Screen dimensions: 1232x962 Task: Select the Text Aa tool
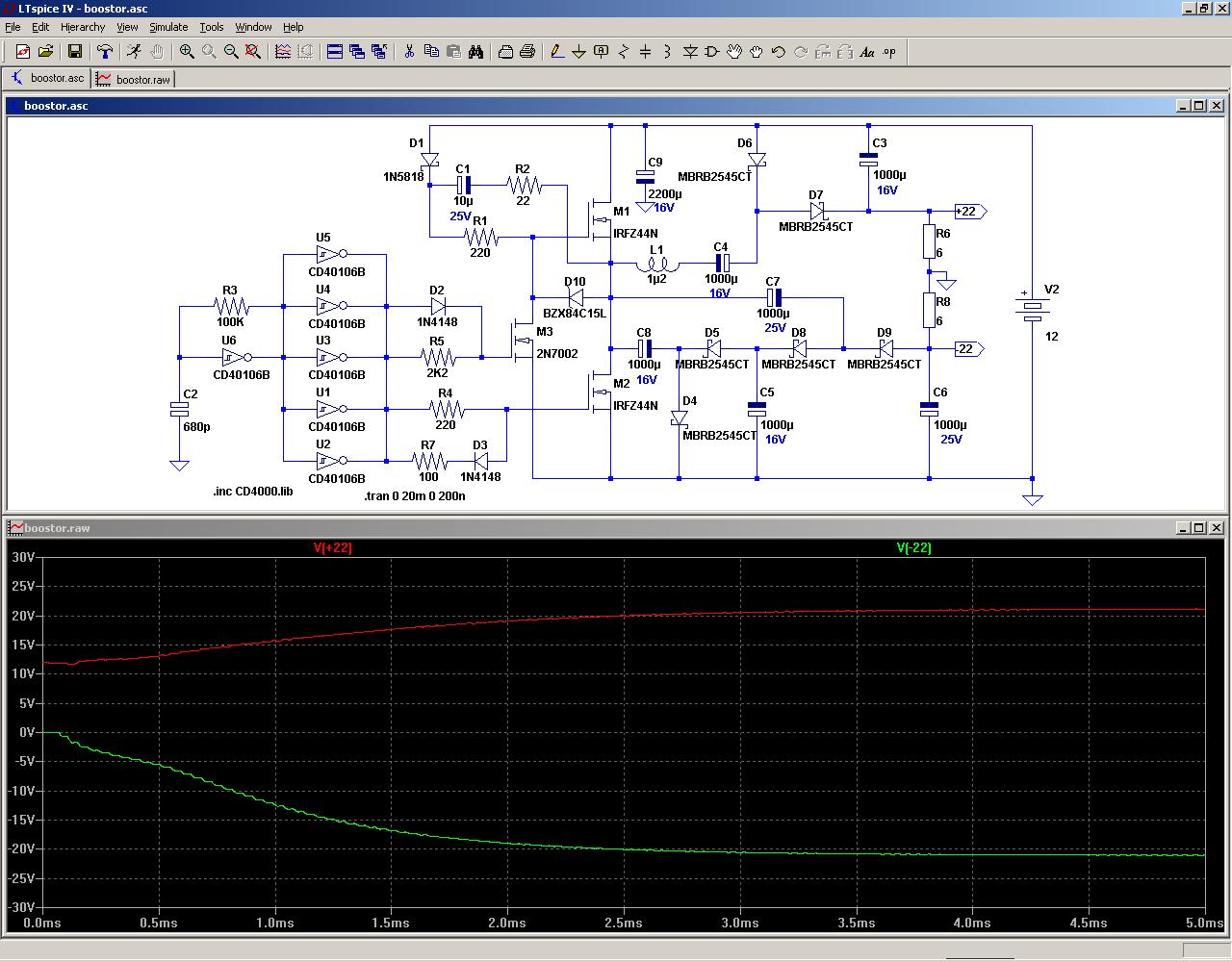tap(867, 52)
